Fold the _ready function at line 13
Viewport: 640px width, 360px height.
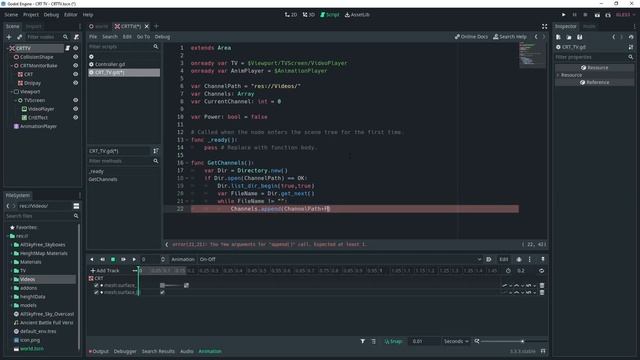click(187, 140)
